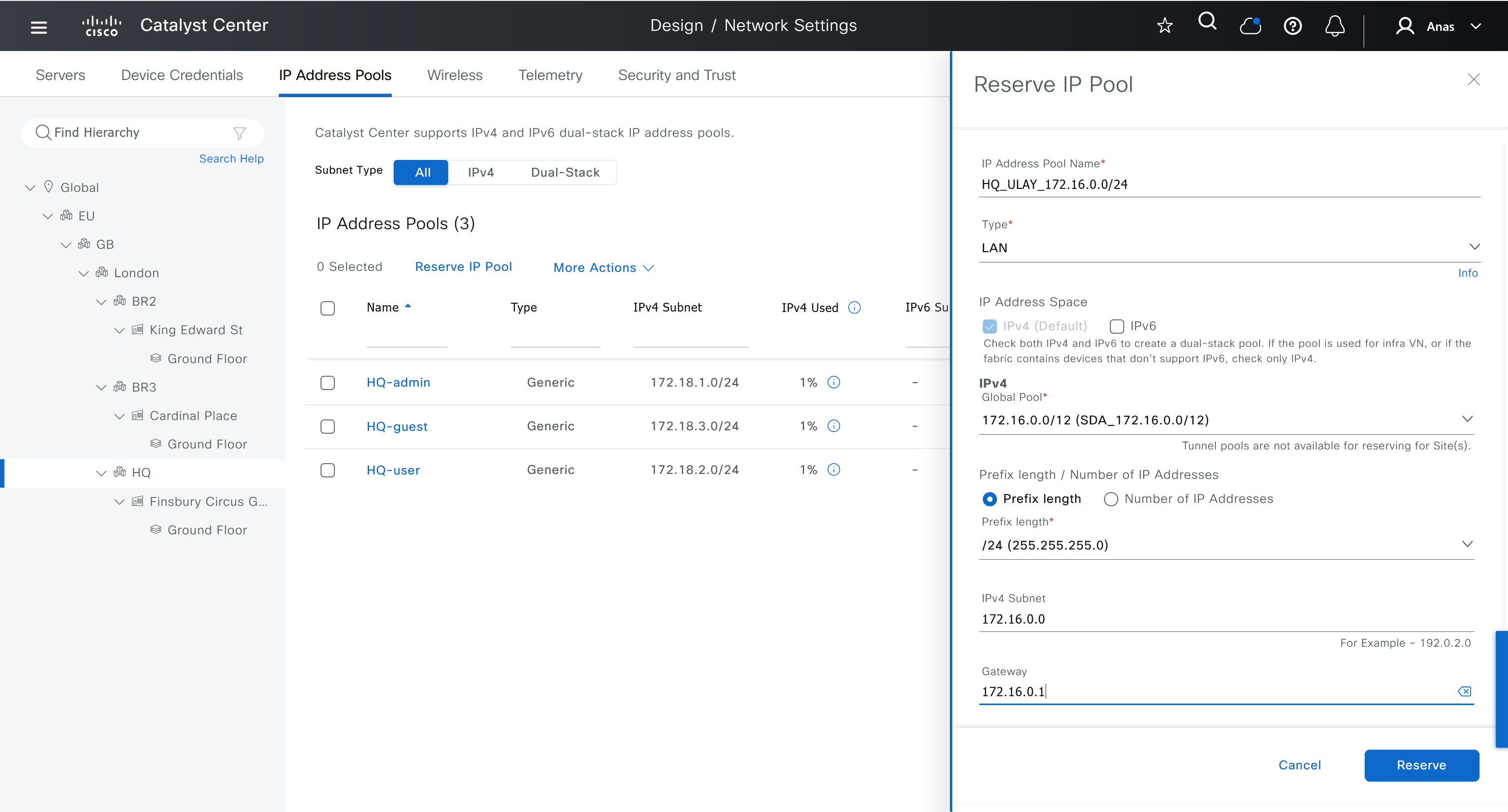Open the global search magnifier icon
Screen dimensions: 1508x812
pos(1207,22)
